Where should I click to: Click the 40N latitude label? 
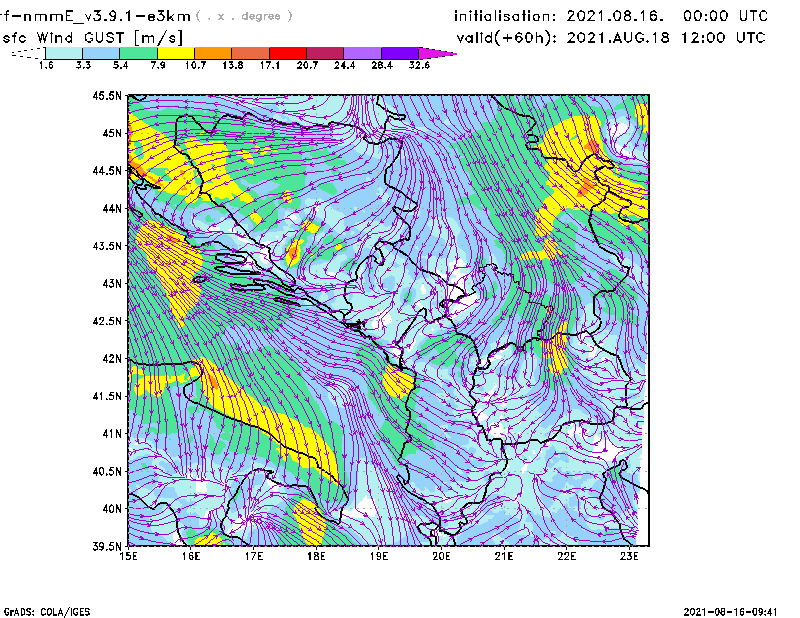[x=112, y=509]
